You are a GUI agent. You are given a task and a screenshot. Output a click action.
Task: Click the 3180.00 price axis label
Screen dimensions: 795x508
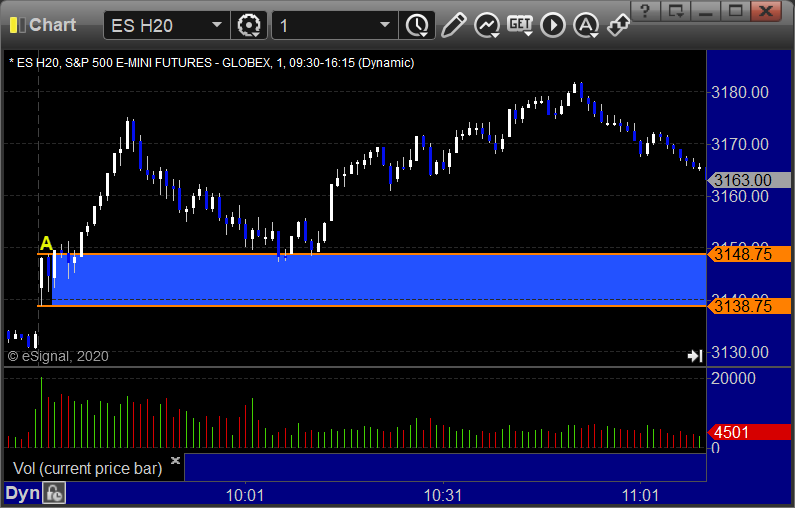click(x=740, y=92)
